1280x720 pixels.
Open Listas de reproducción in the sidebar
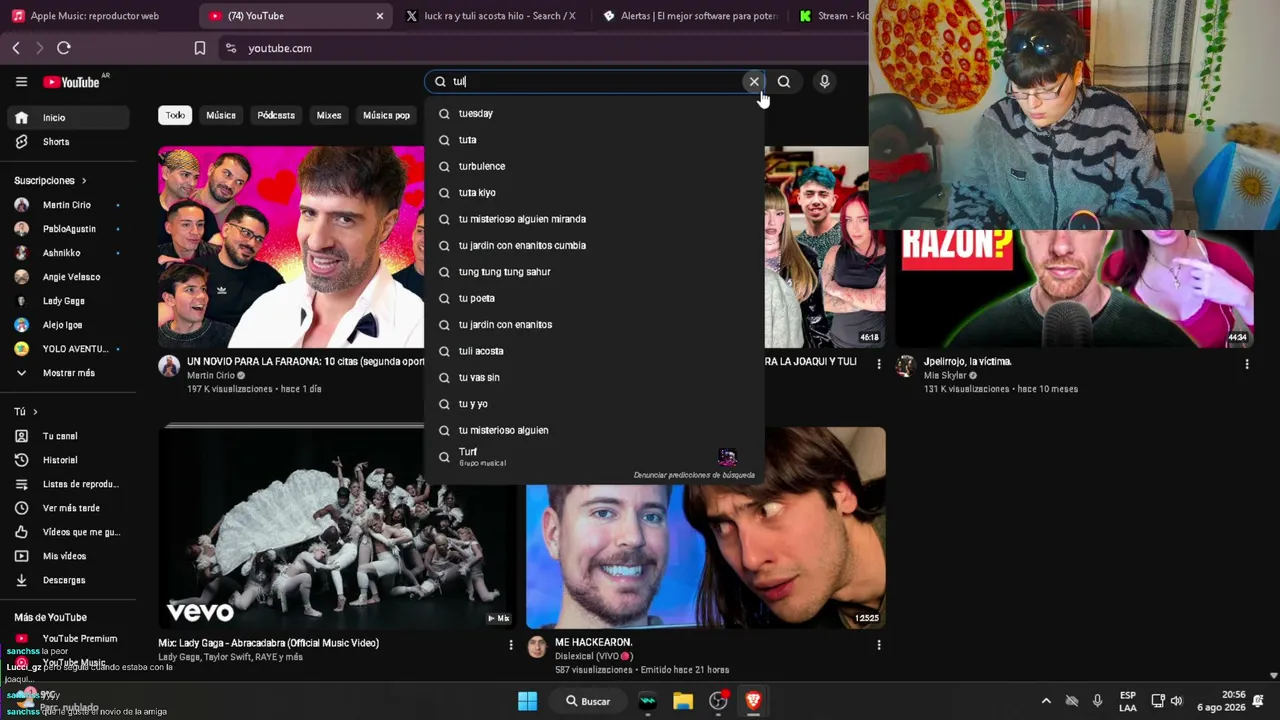pos(68,484)
